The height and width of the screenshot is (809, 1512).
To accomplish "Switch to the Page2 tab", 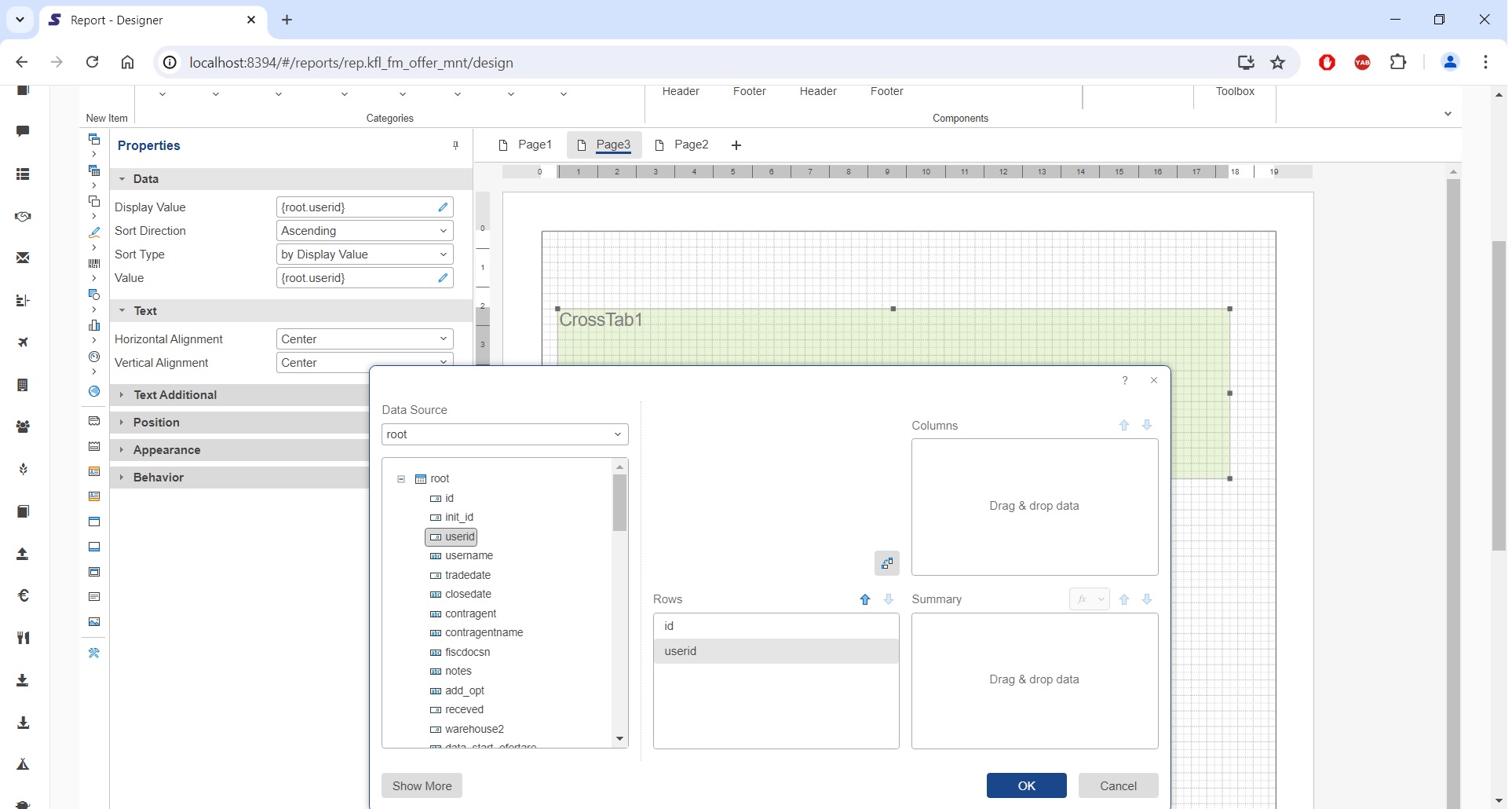I will [682, 145].
